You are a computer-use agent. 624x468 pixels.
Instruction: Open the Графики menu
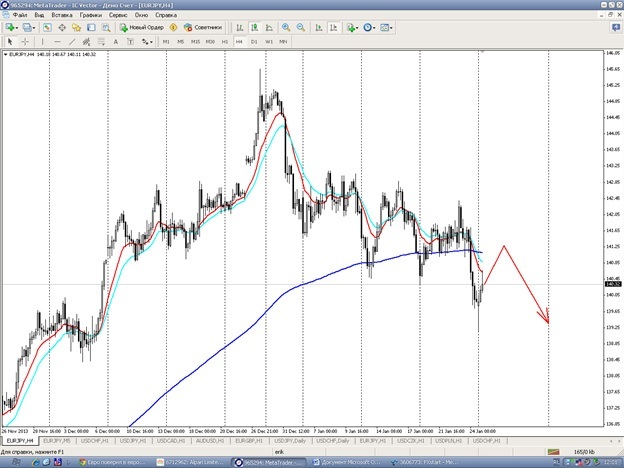pyautogui.click(x=91, y=16)
